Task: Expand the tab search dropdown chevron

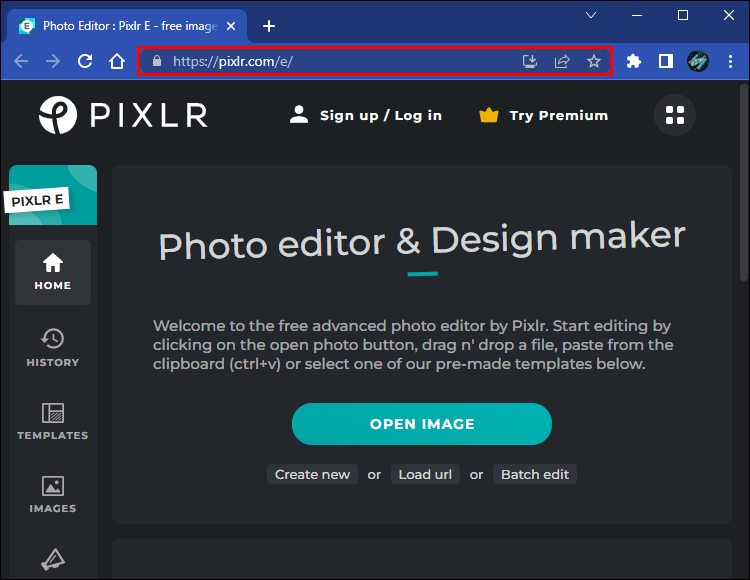Action: (x=591, y=15)
